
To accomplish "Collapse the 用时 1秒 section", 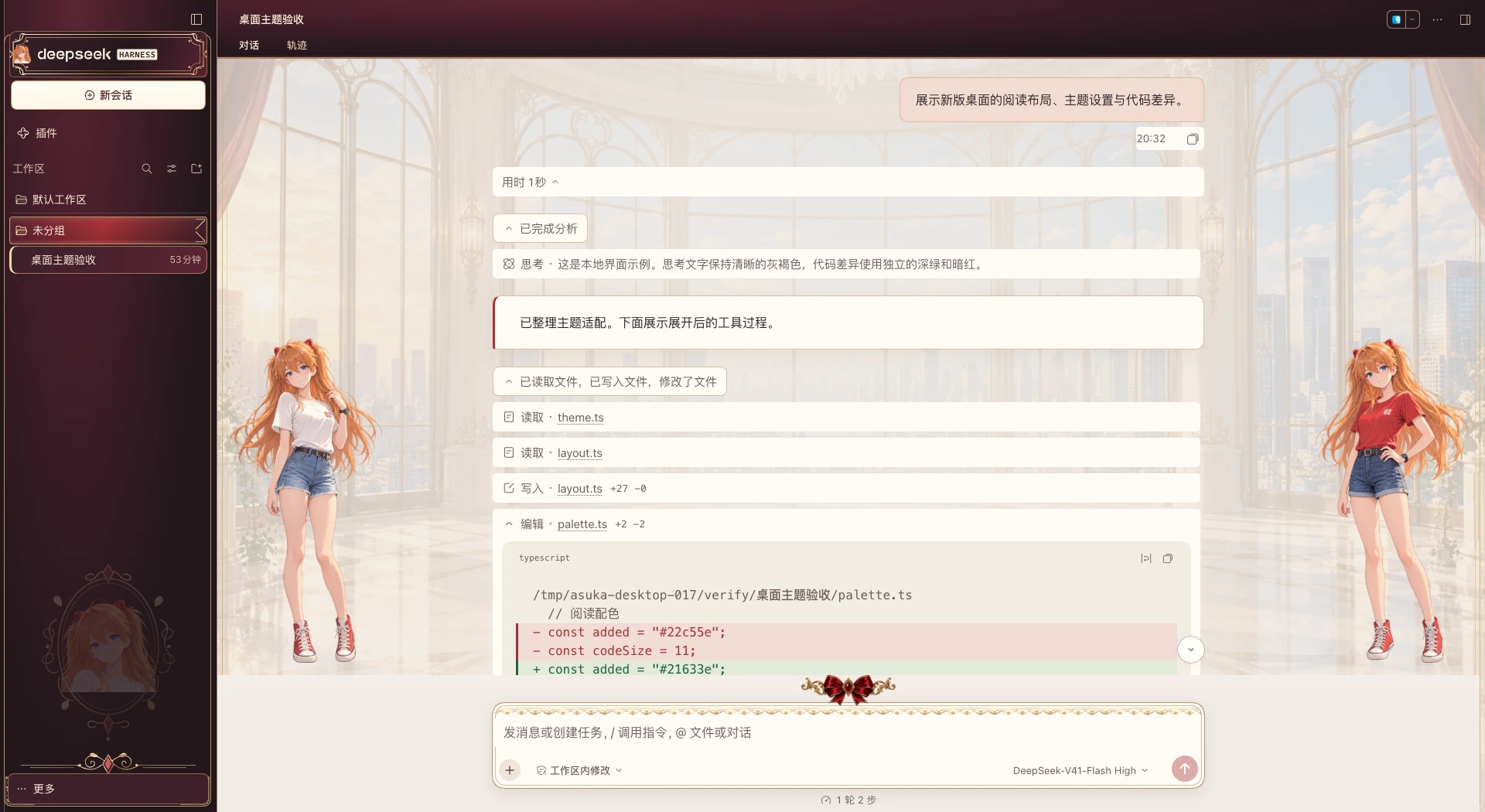I will [x=531, y=182].
